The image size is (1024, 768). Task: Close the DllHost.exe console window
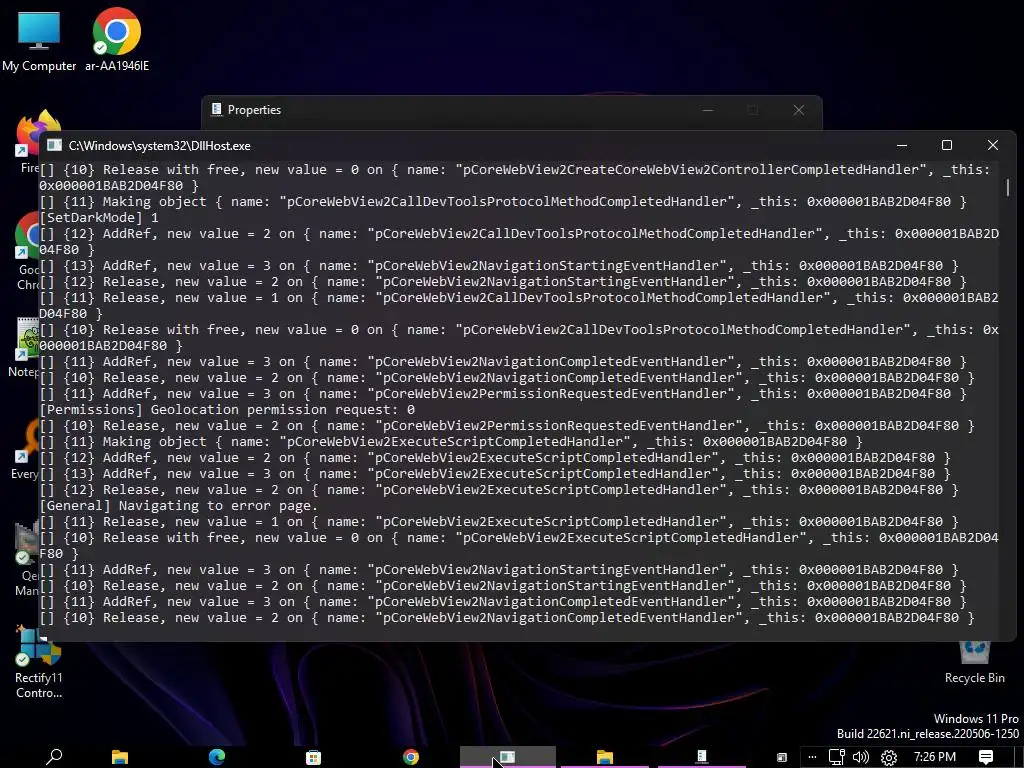(993, 145)
